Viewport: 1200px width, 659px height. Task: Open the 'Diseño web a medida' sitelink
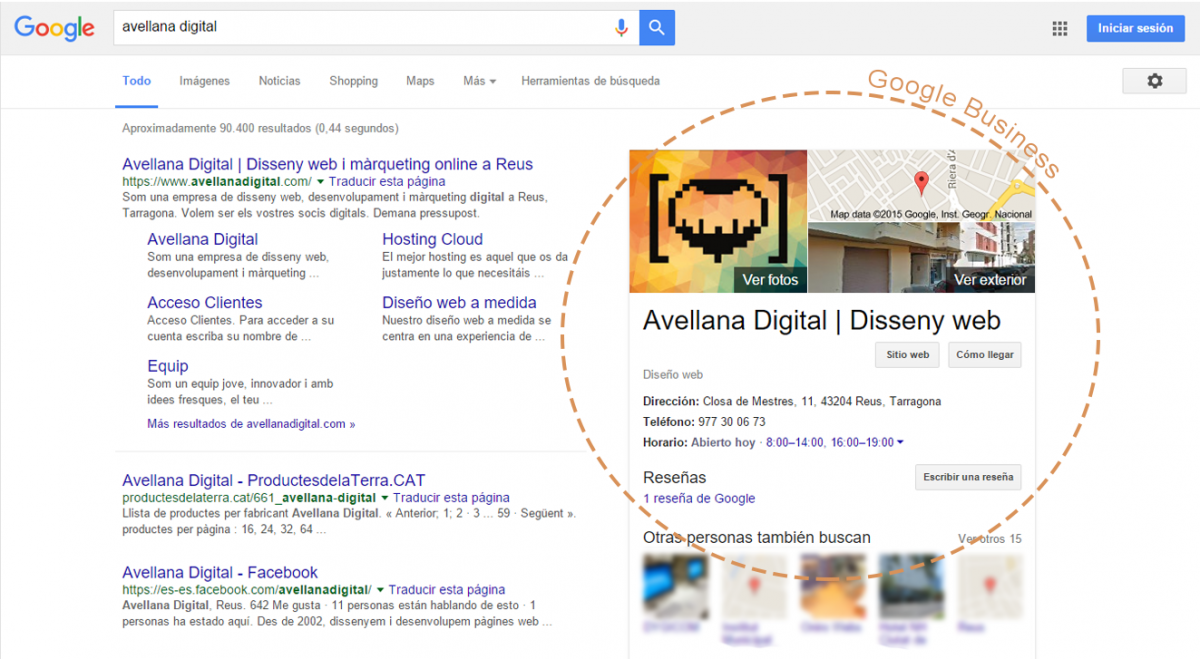tap(459, 302)
